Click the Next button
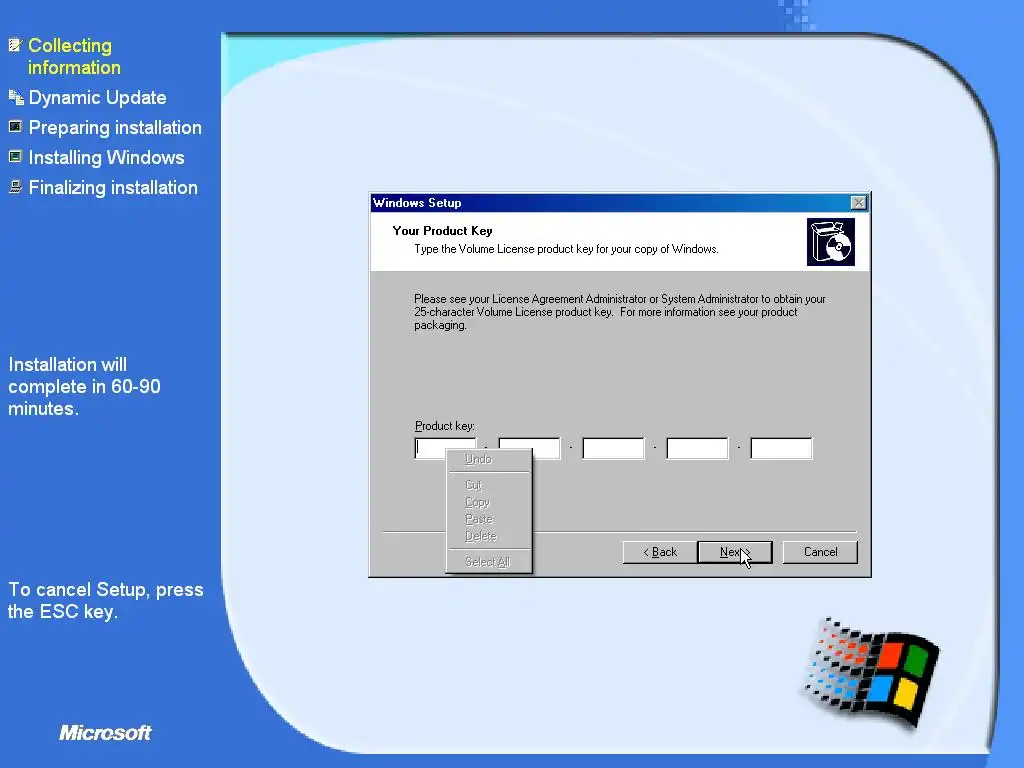The width and height of the screenshot is (1024, 768). [735, 552]
